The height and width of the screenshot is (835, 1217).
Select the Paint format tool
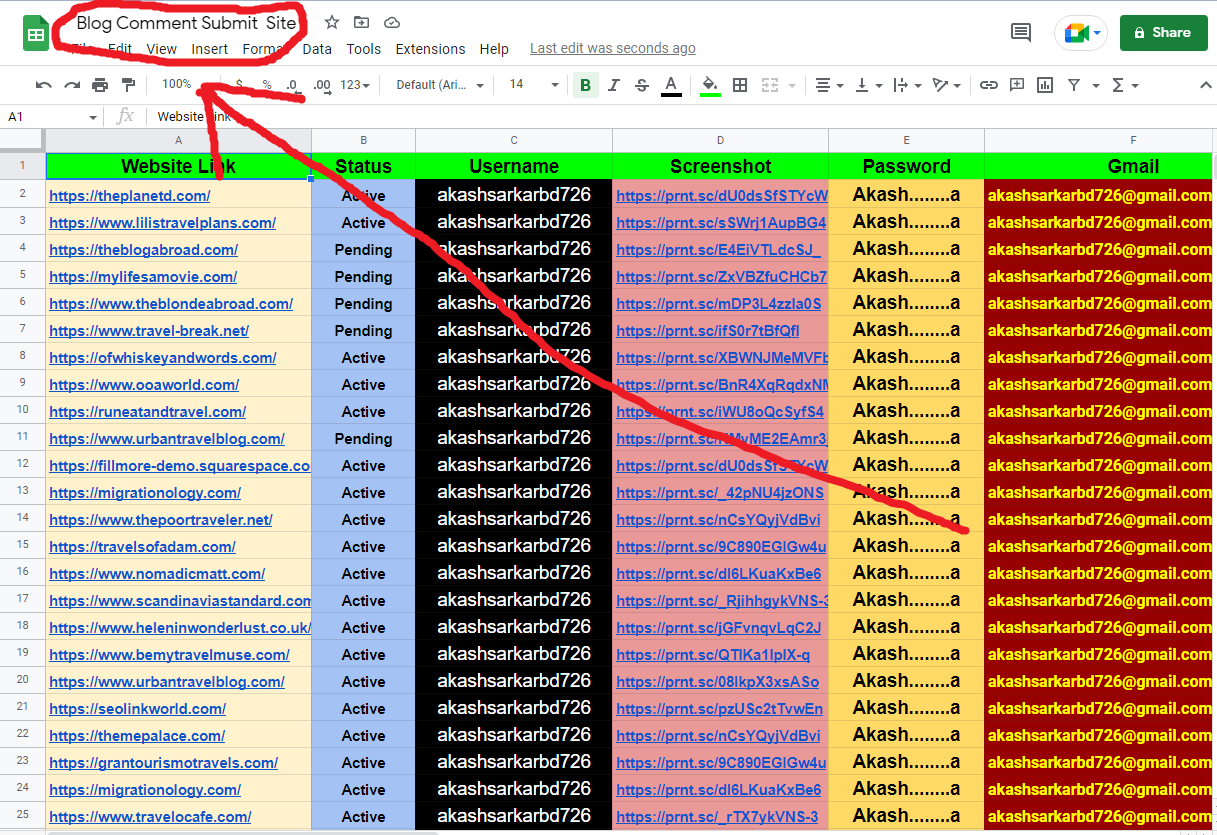pos(128,84)
